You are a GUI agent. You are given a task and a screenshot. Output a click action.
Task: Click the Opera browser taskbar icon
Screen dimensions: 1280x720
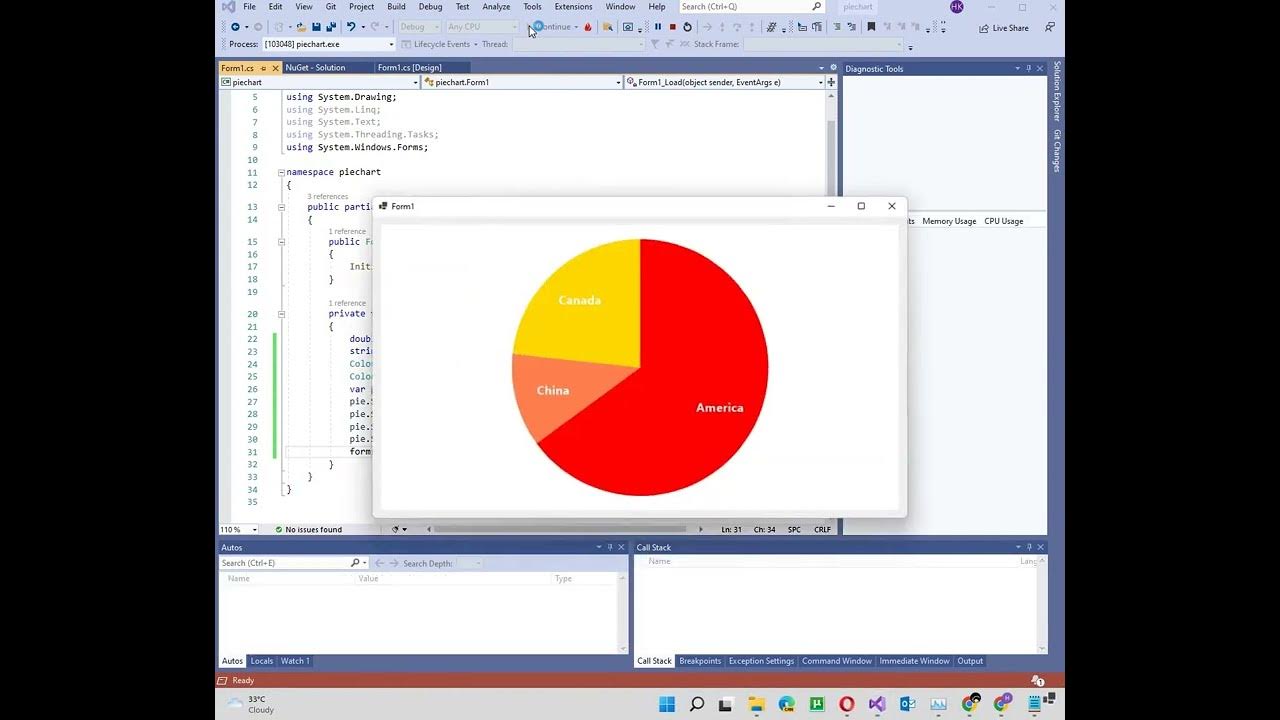point(847,704)
